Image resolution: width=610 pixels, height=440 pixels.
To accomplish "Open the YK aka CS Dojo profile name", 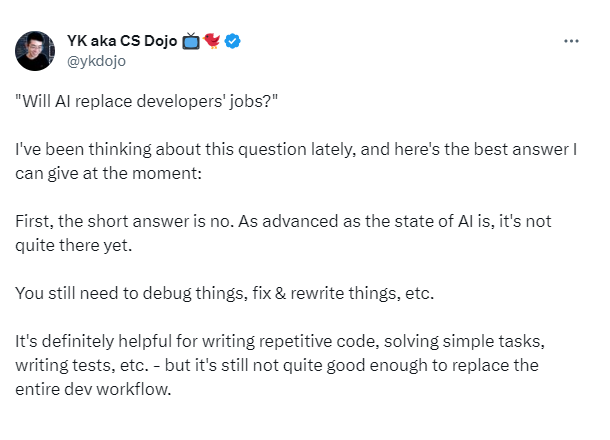I will click(122, 41).
